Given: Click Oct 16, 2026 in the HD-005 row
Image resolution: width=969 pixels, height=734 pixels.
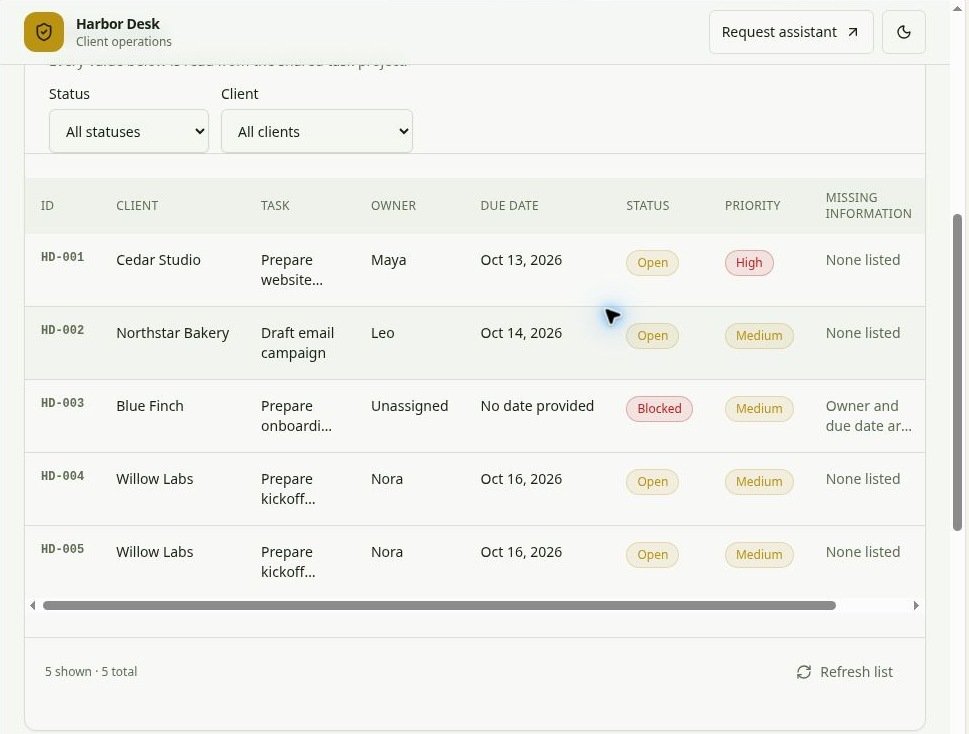Looking at the screenshot, I should coord(521,552).
